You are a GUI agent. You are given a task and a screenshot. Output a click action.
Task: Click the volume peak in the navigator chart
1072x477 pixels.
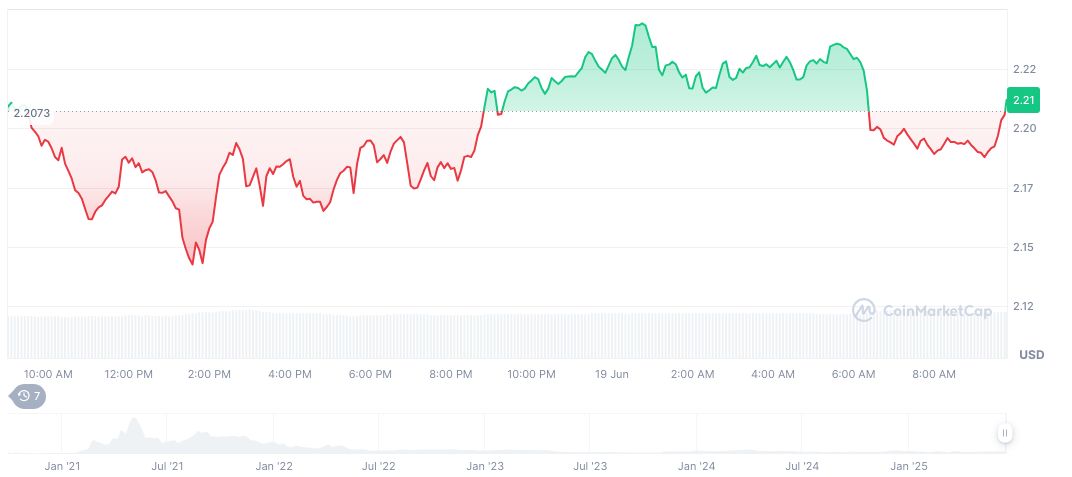tap(128, 432)
